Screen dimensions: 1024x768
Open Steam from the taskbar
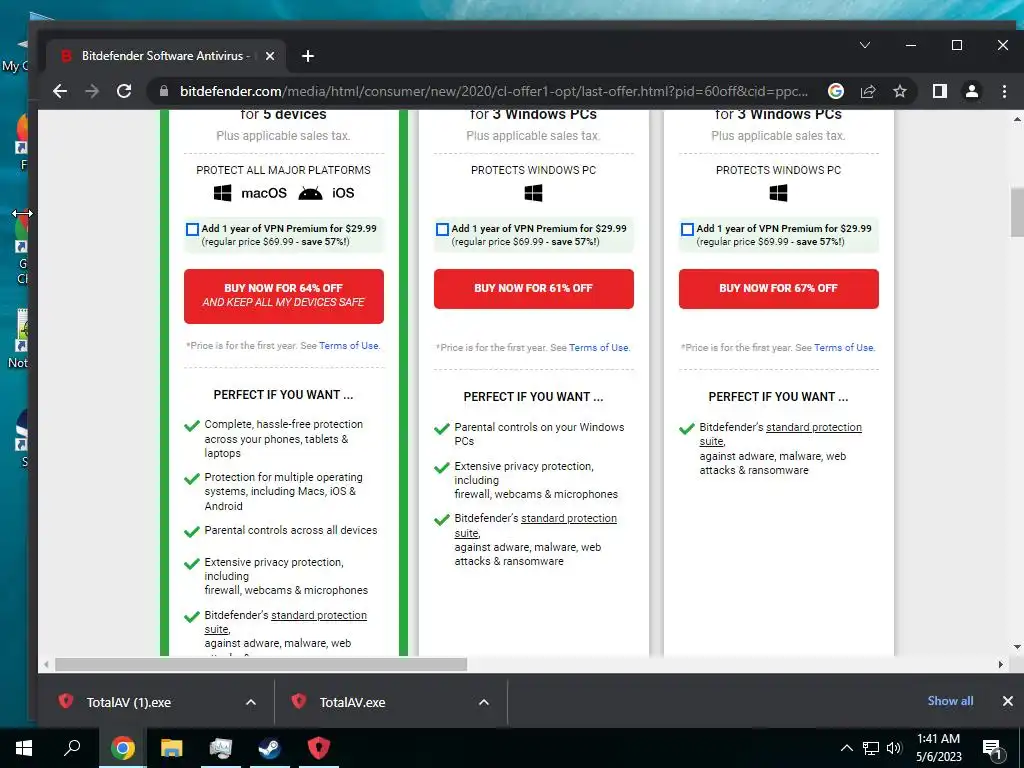(270, 748)
